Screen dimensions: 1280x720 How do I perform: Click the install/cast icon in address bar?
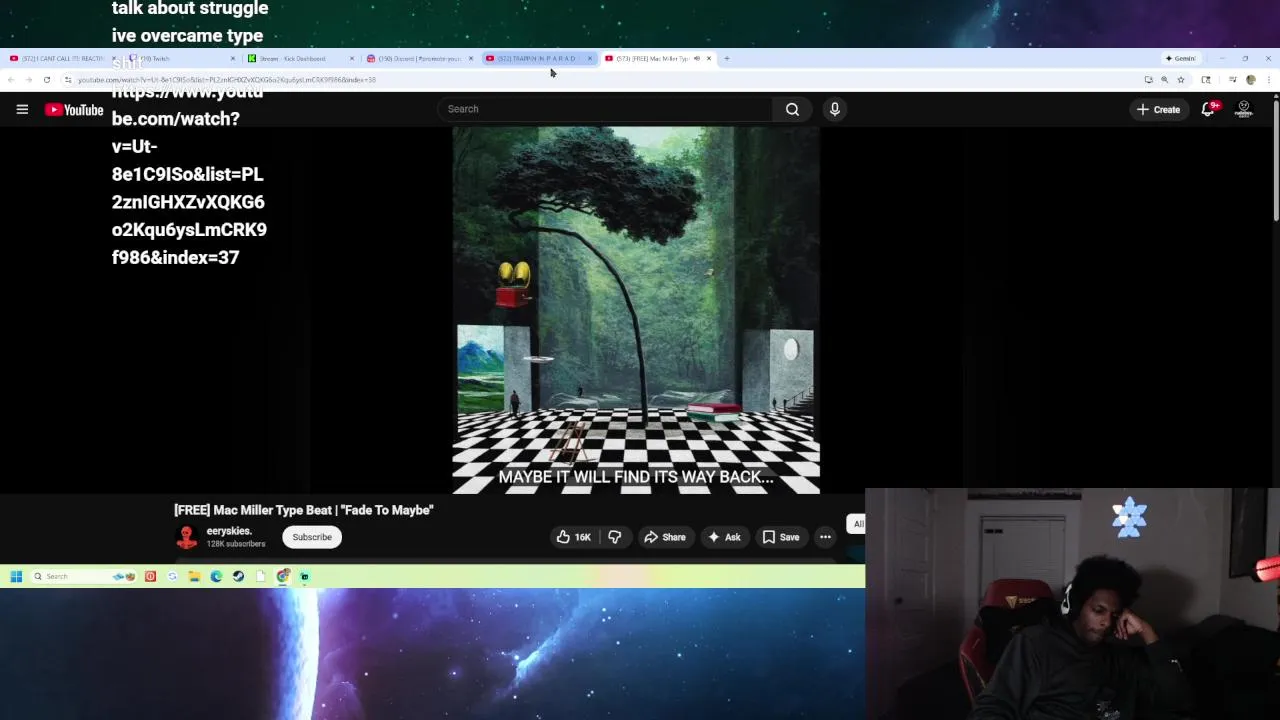tap(1148, 79)
